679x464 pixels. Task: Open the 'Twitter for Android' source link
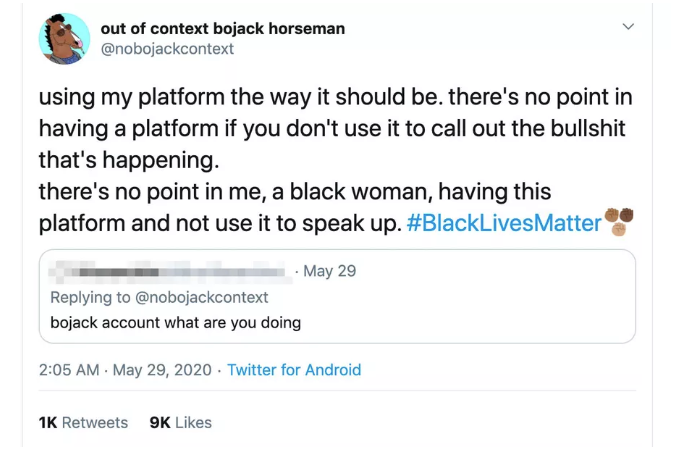(x=294, y=370)
